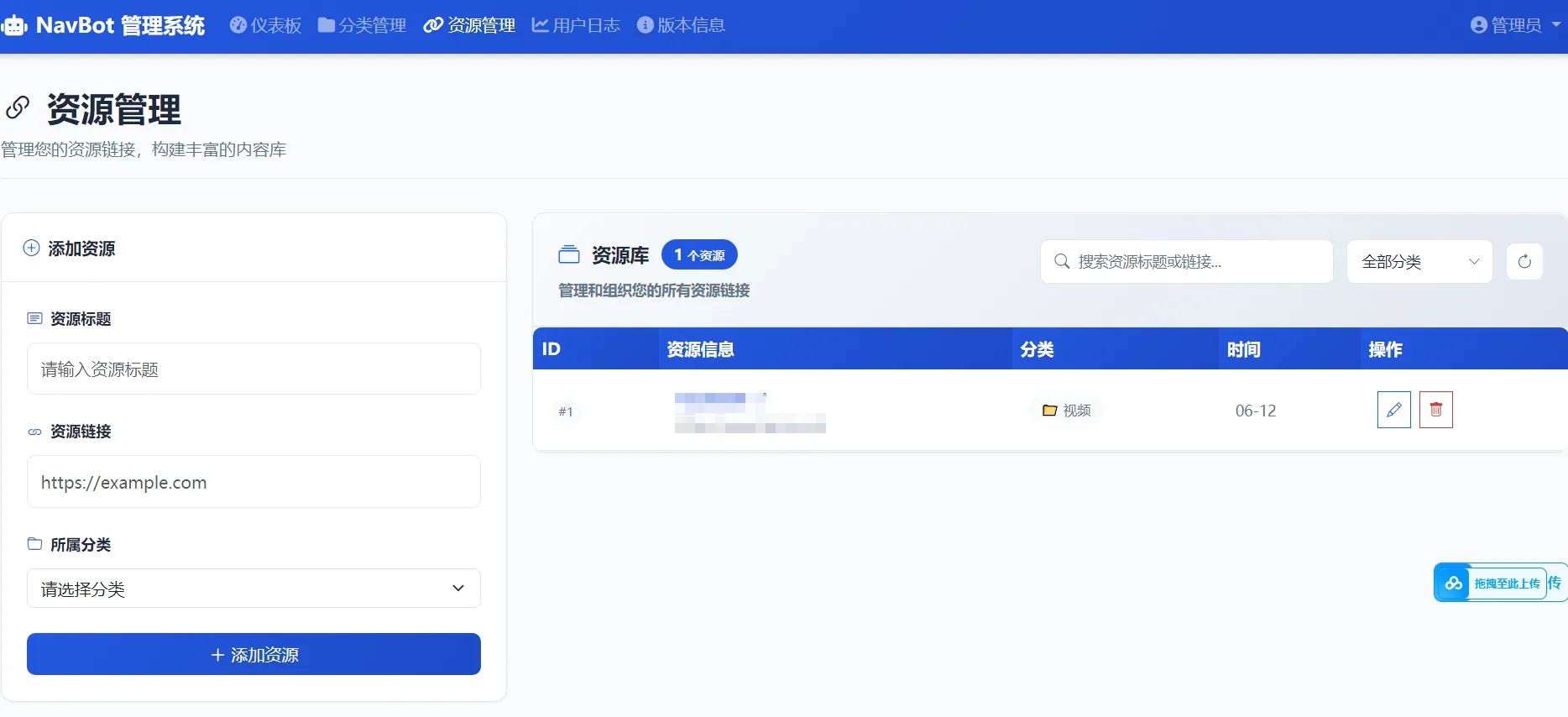Open the 管理员 account menu
The height and width of the screenshot is (717, 1568).
tap(1515, 25)
